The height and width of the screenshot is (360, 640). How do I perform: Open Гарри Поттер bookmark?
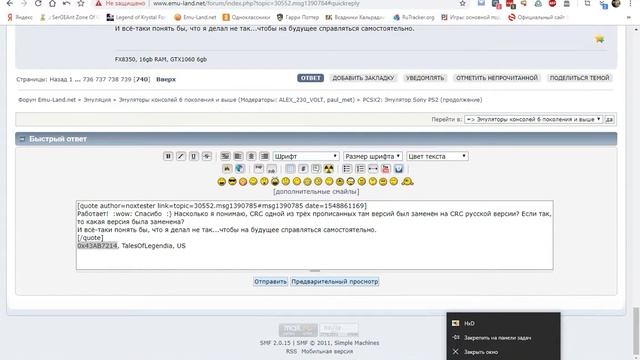click(298, 18)
